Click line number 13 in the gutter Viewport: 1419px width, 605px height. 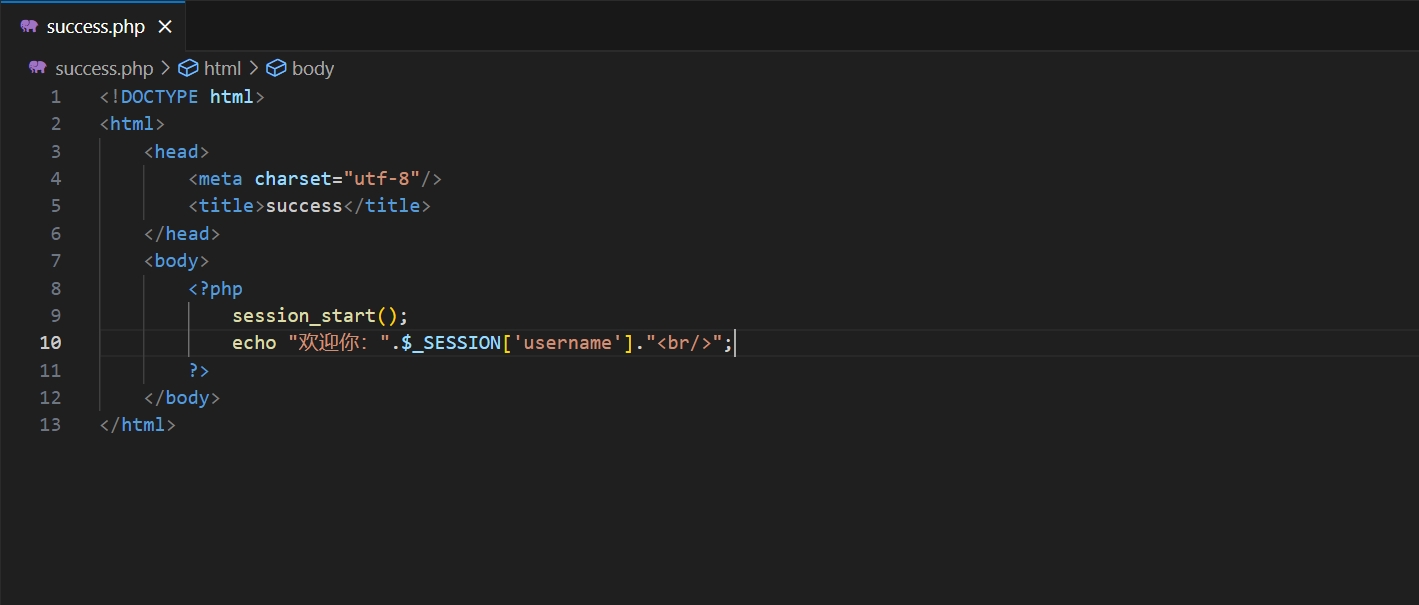coord(50,425)
